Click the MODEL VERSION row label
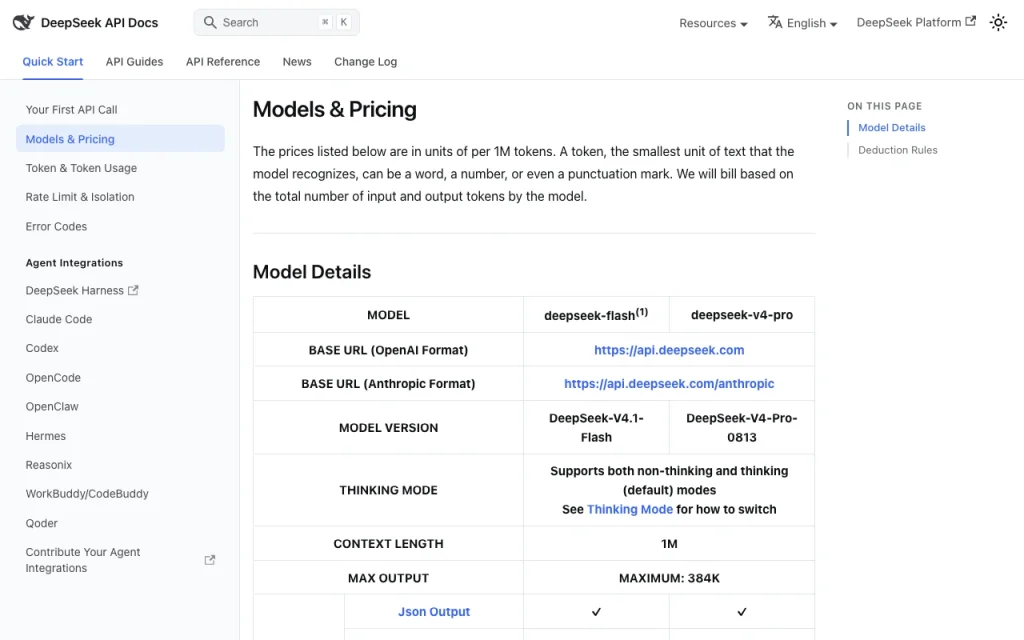1024x640 pixels. coord(388,428)
